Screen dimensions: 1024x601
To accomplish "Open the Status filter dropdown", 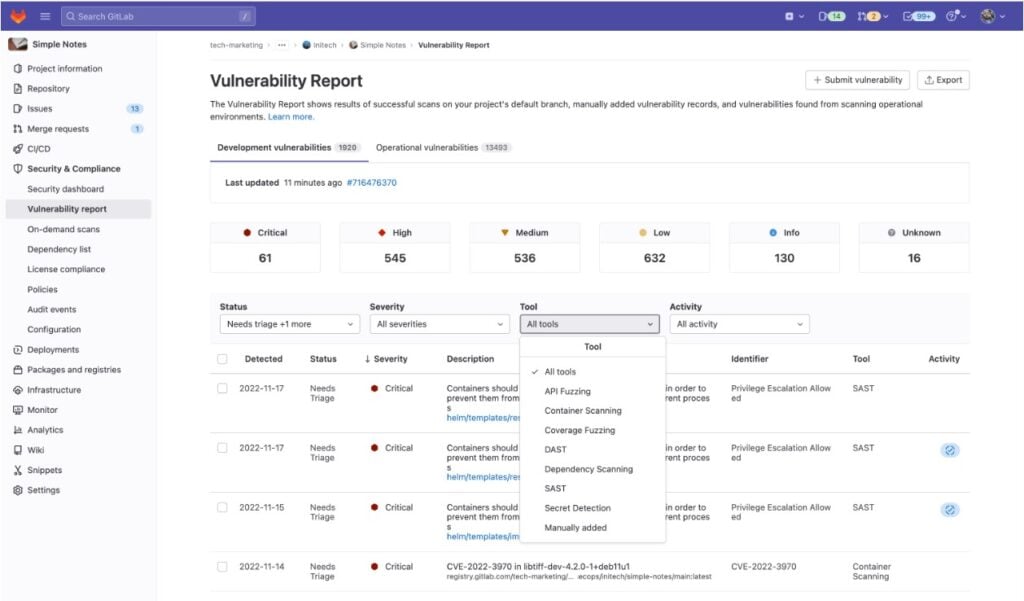I will (289, 324).
